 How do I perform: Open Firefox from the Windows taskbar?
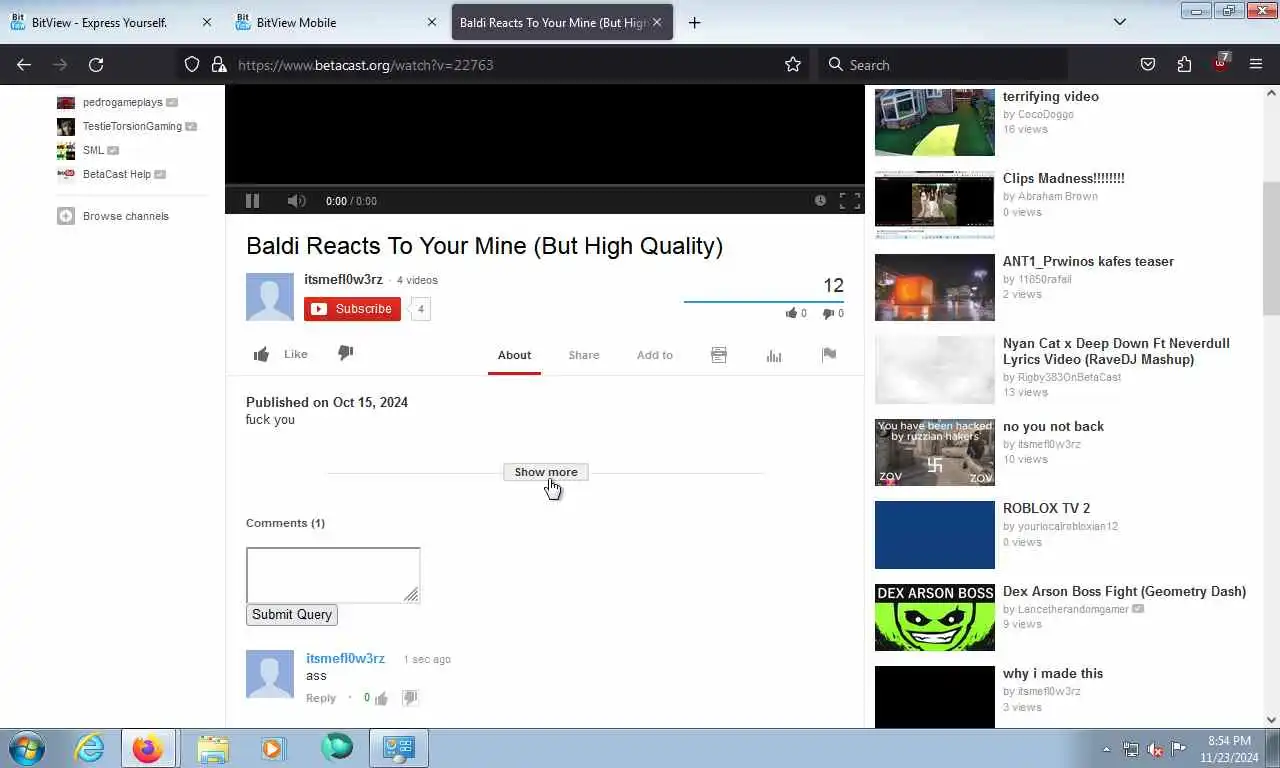tap(148, 748)
